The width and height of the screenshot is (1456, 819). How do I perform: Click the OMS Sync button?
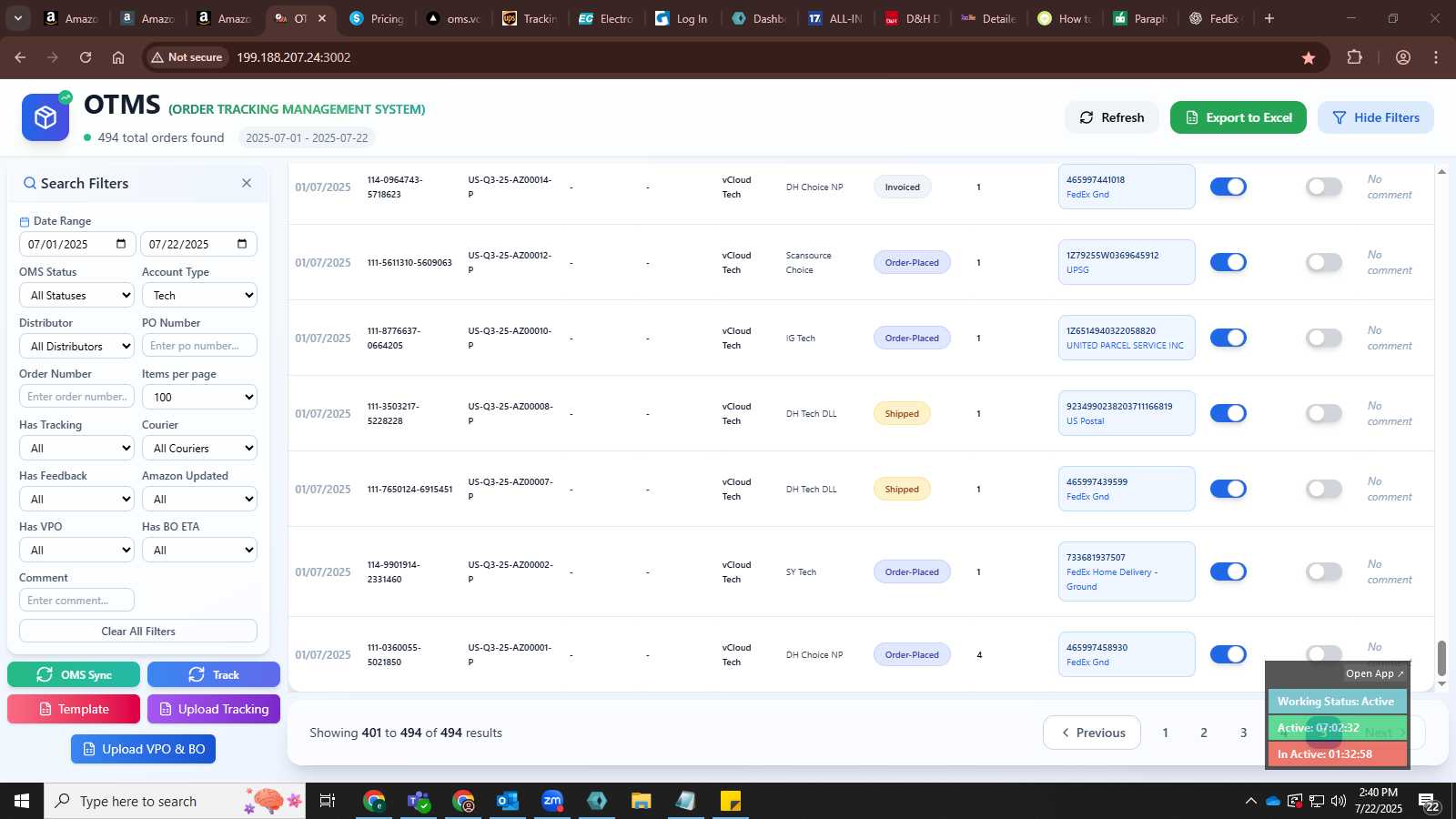coord(74,674)
